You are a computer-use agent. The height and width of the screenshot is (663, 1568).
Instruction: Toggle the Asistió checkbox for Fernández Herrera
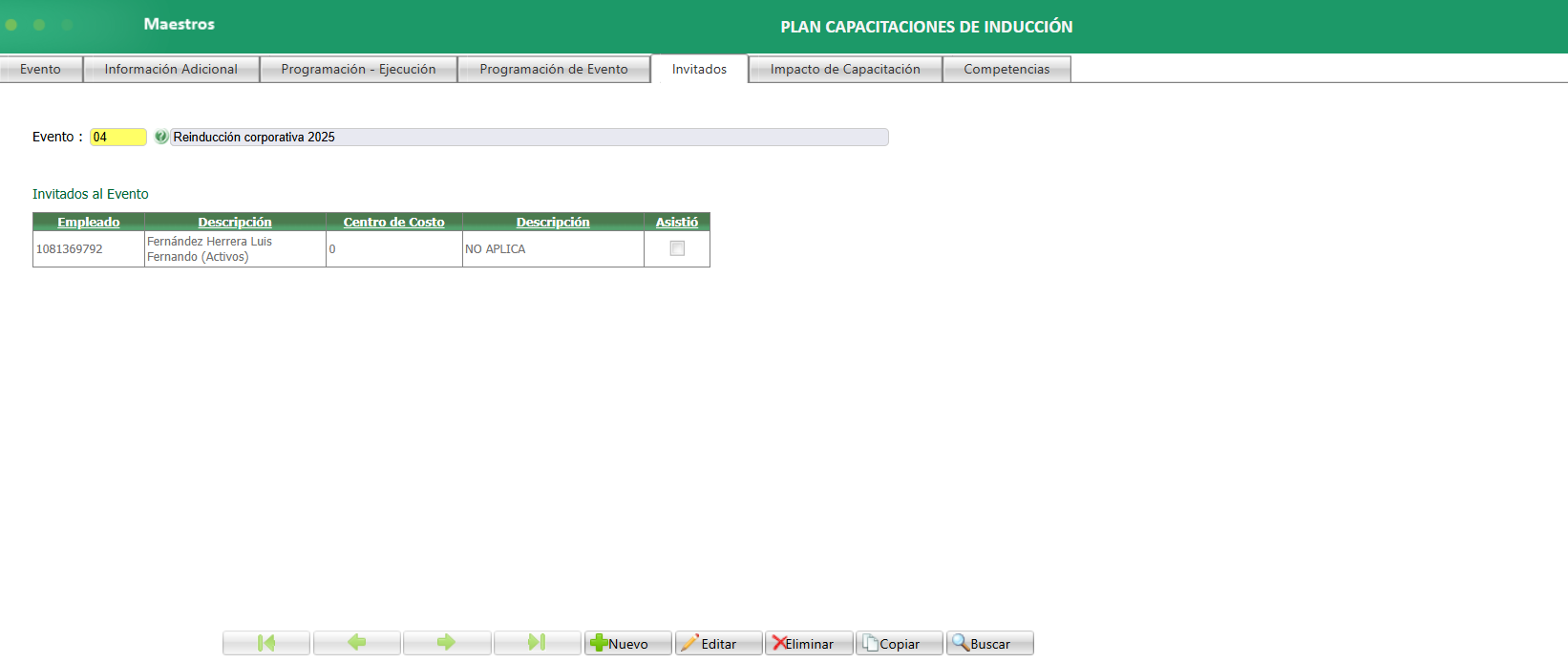[x=677, y=248]
